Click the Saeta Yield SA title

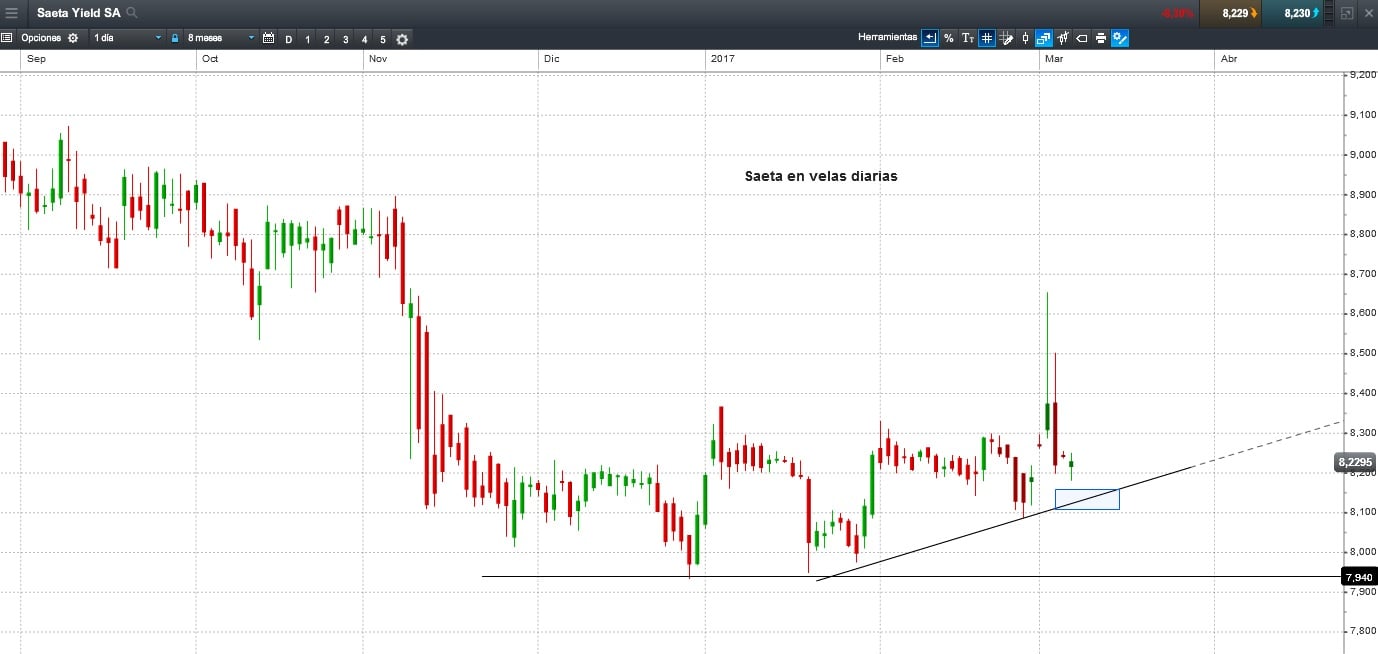[78, 13]
